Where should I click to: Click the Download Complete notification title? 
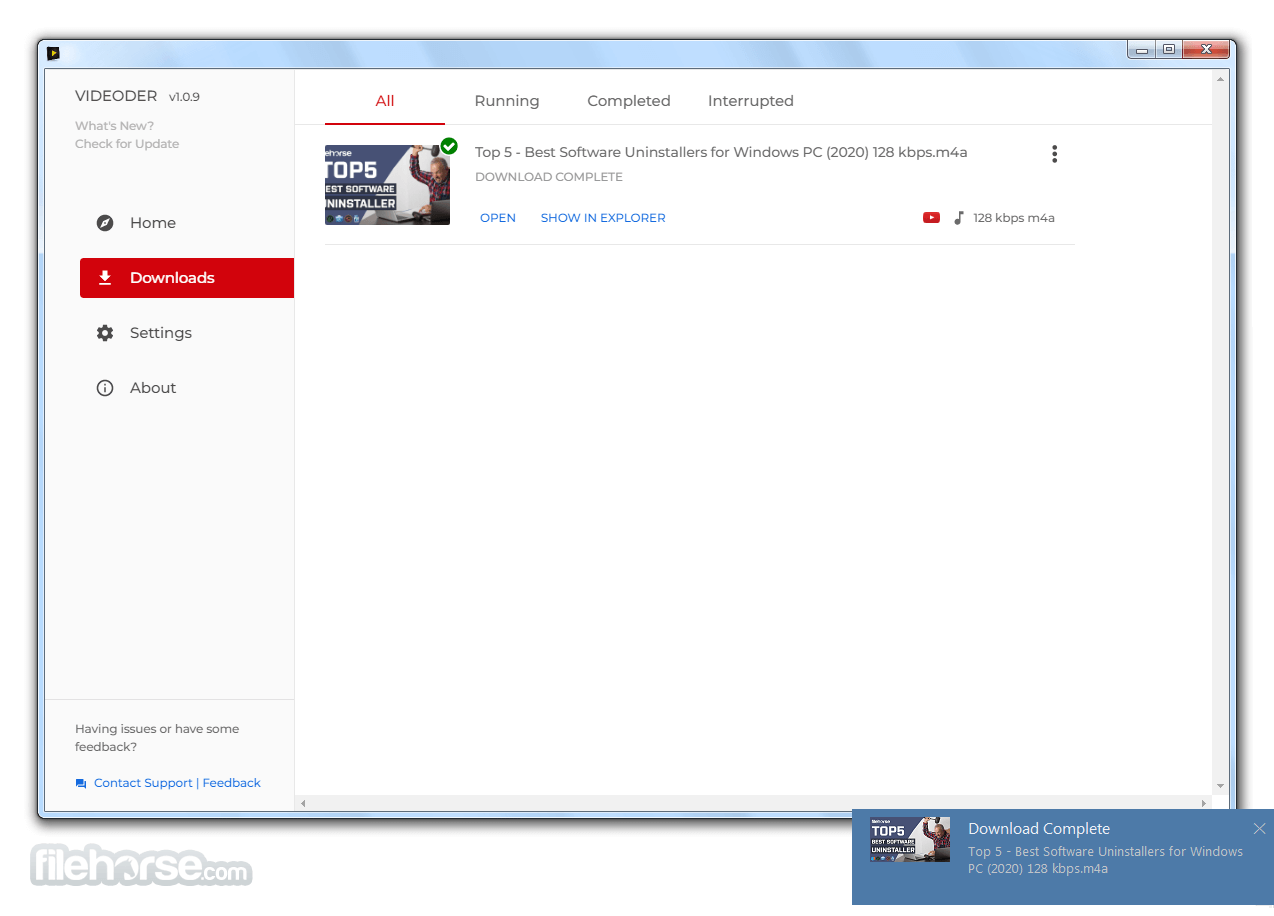click(x=1039, y=829)
